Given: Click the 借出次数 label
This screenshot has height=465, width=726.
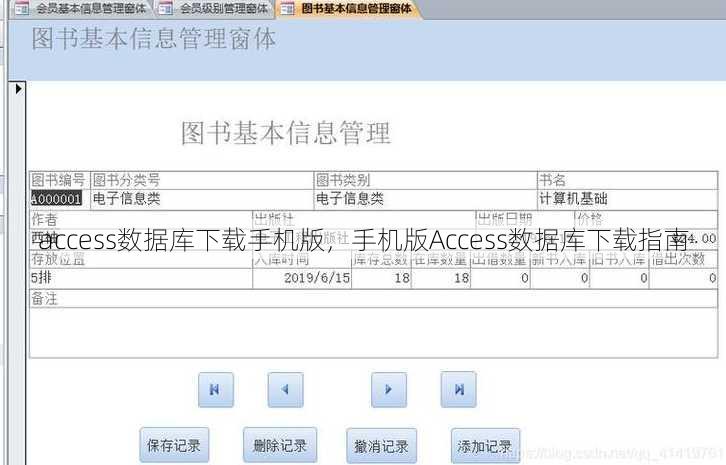Looking at the screenshot, I should pyautogui.click(x=678, y=258).
